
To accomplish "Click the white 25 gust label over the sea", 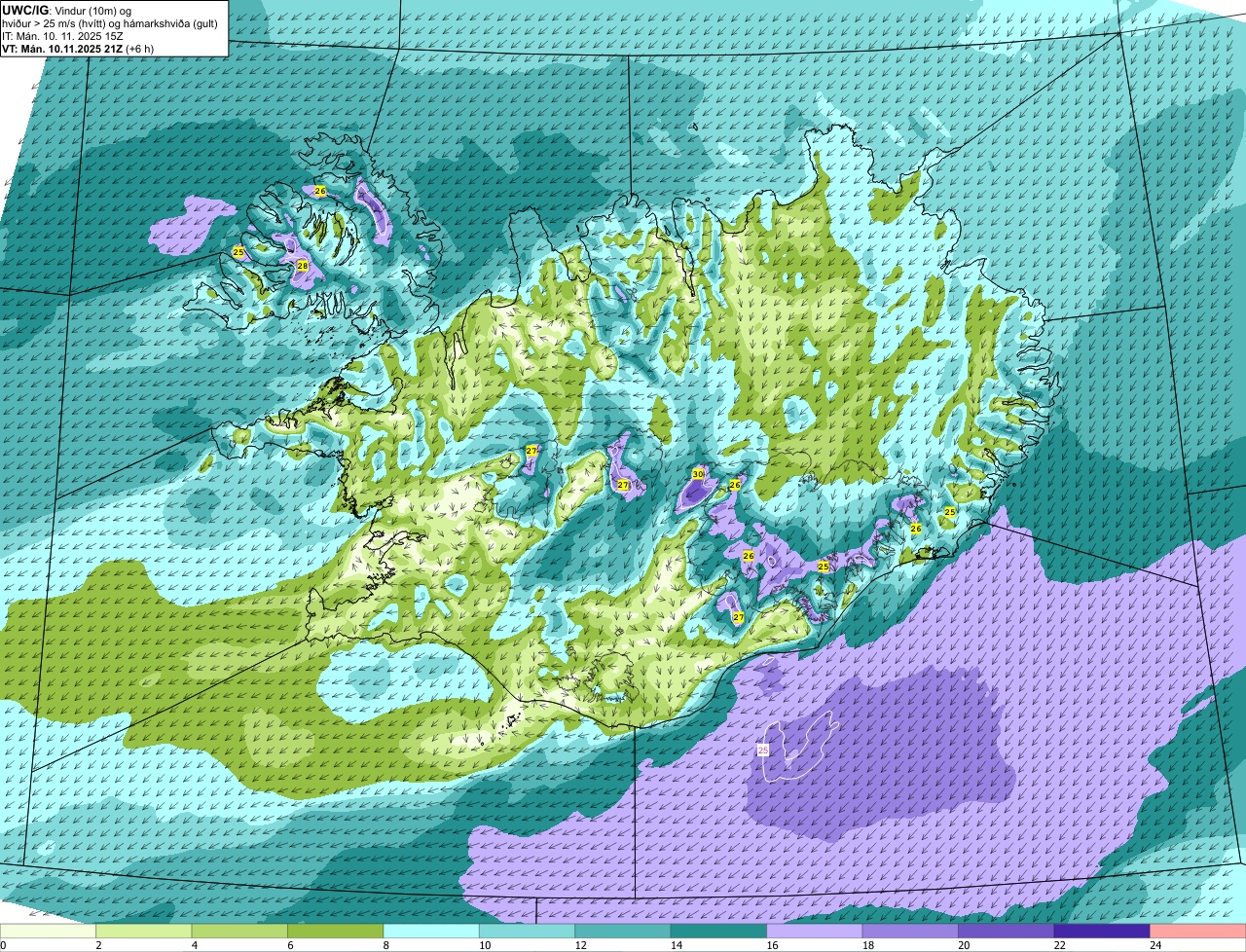I will tap(762, 750).
